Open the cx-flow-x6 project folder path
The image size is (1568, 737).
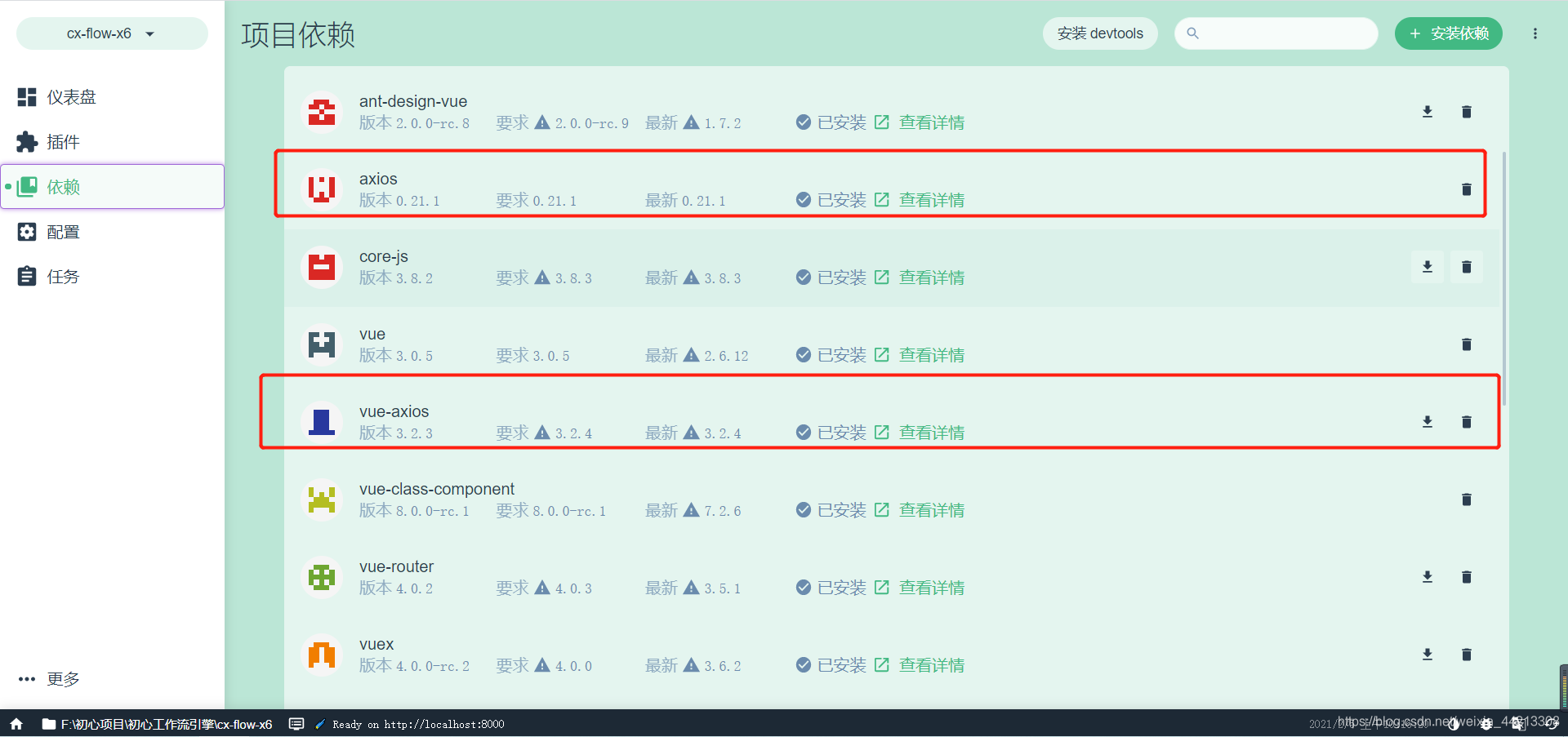tap(157, 724)
